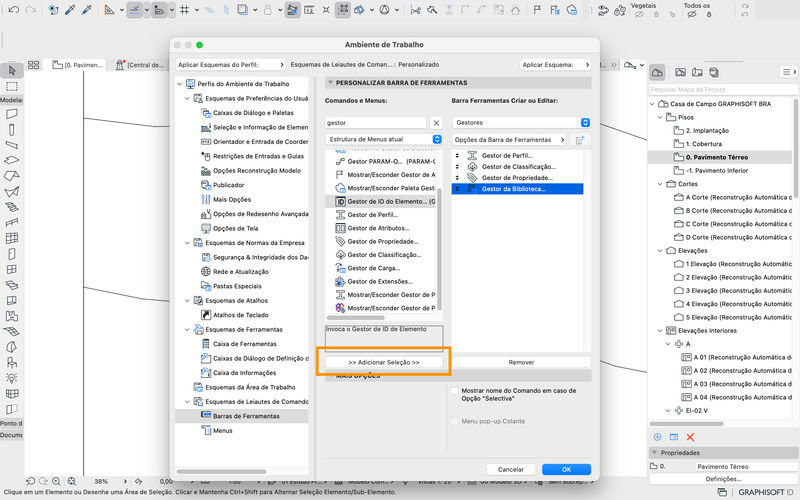Screen dimensions: 800x500
Task: Click blue new viewpoint plus icon
Action: 657,437
